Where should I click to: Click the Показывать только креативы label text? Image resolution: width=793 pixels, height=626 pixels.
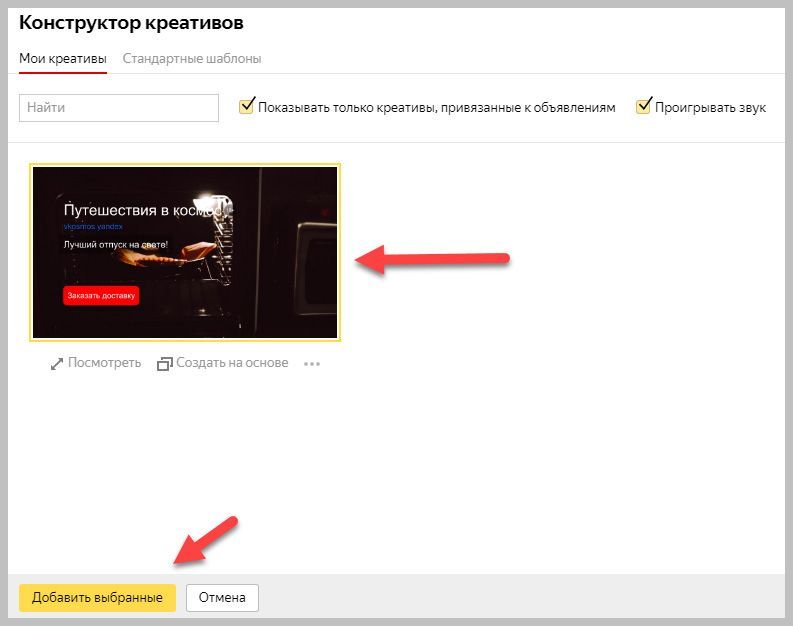click(x=436, y=108)
